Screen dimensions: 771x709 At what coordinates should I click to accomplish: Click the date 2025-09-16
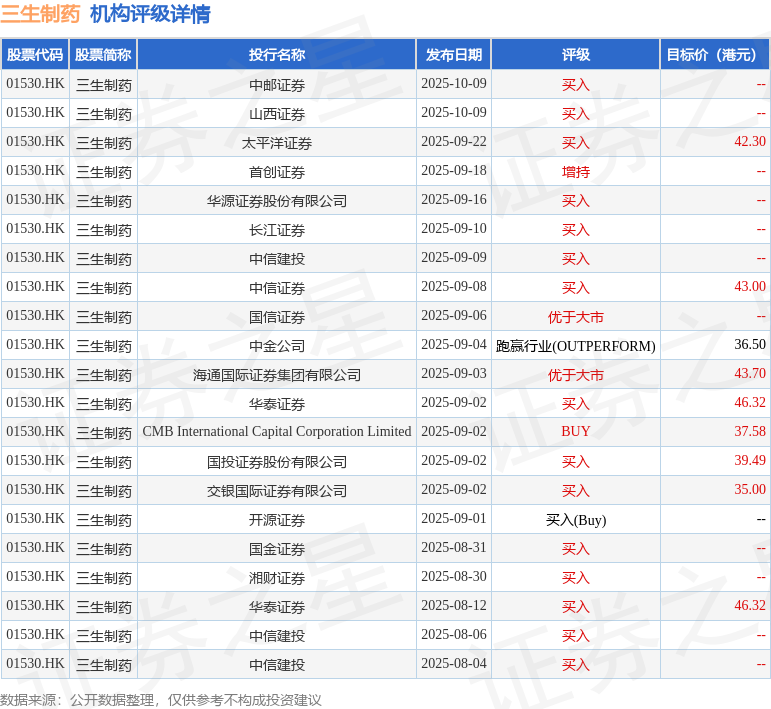(x=453, y=200)
